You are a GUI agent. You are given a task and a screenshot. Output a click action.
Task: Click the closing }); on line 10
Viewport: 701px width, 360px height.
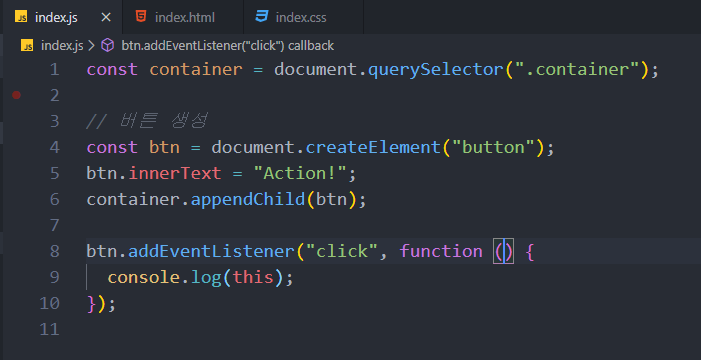[x=101, y=304]
